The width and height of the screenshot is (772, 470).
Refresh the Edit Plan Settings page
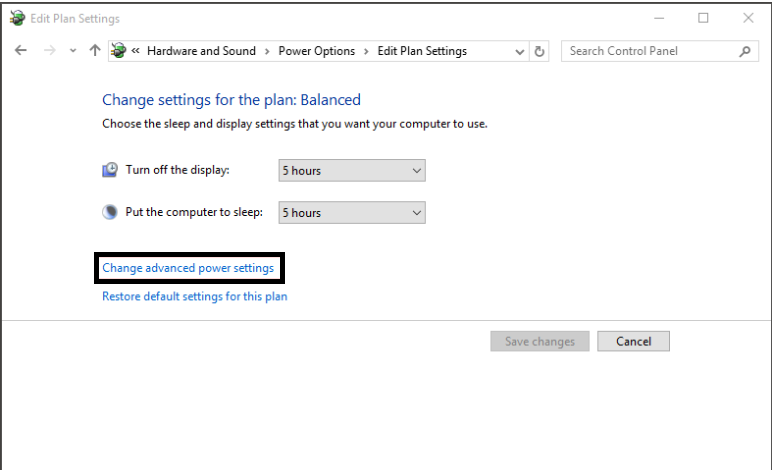pos(540,51)
